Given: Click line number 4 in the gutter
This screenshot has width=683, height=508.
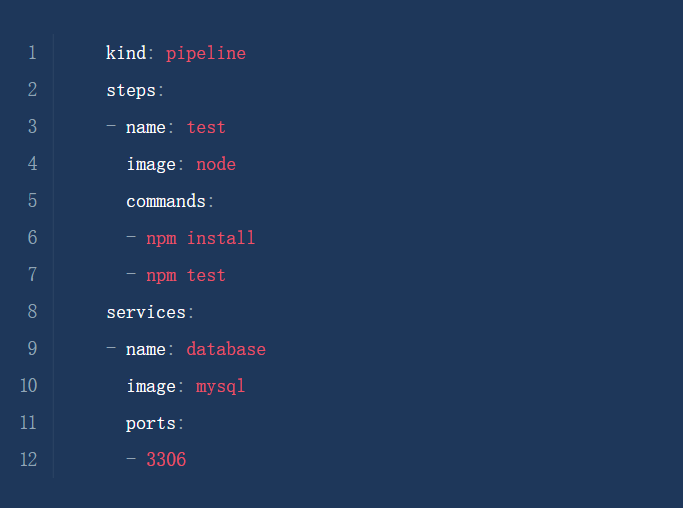Looking at the screenshot, I should tap(32, 164).
